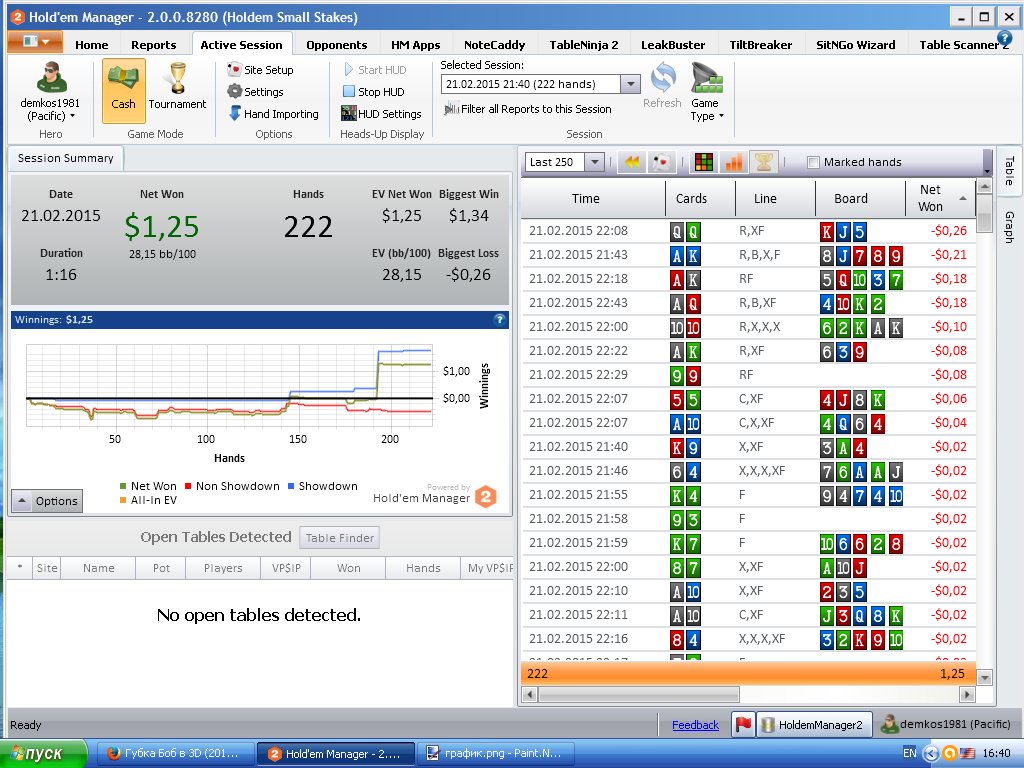Toggle Showdown legend swatch
Screen dimensions: 1024x768
click(291, 486)
